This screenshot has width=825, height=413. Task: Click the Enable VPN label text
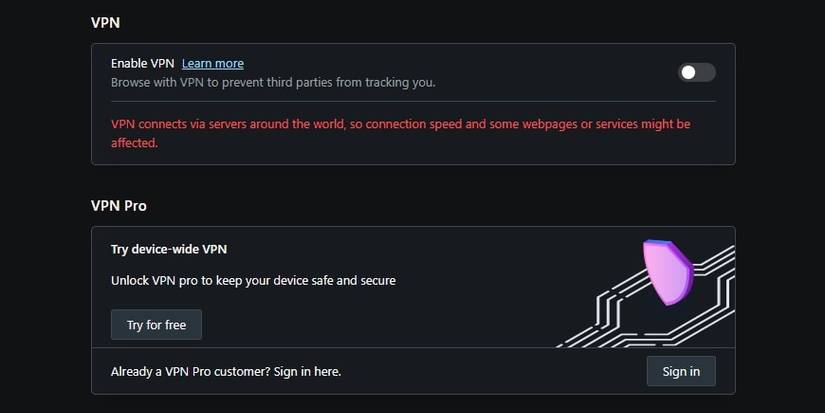tap(142, 63)
